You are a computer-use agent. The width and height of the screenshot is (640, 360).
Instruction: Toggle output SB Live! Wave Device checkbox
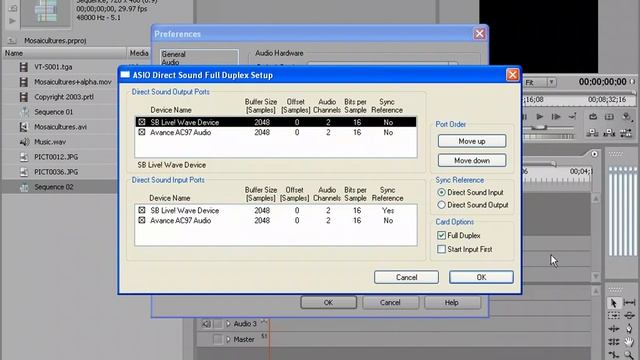point(142,122)
